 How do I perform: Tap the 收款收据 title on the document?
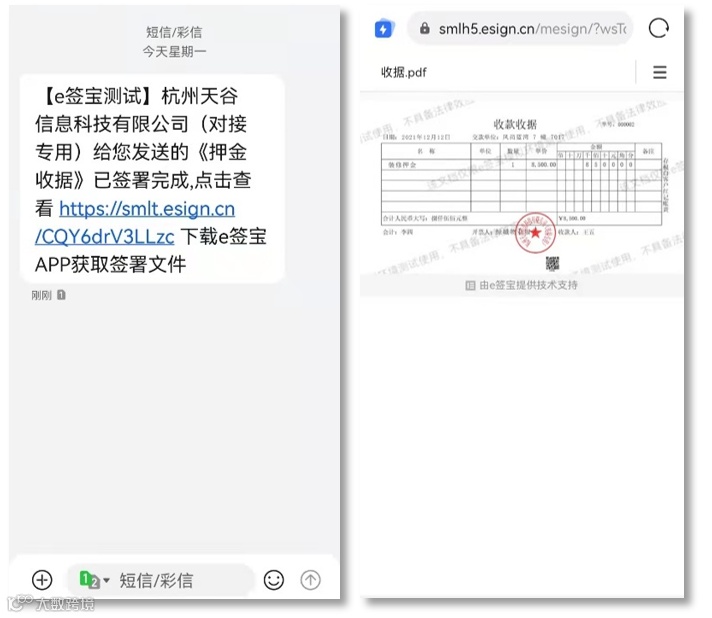coord(515,124)
